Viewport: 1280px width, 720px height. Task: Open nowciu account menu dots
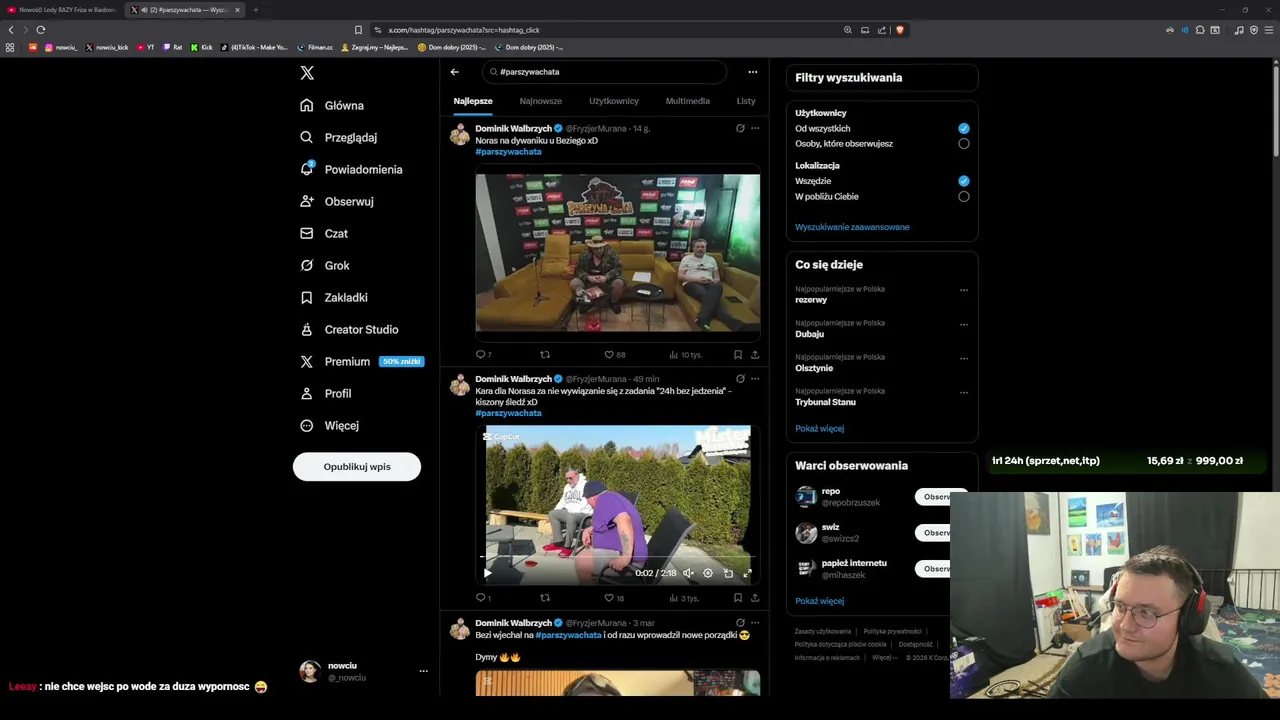(423, 671)
